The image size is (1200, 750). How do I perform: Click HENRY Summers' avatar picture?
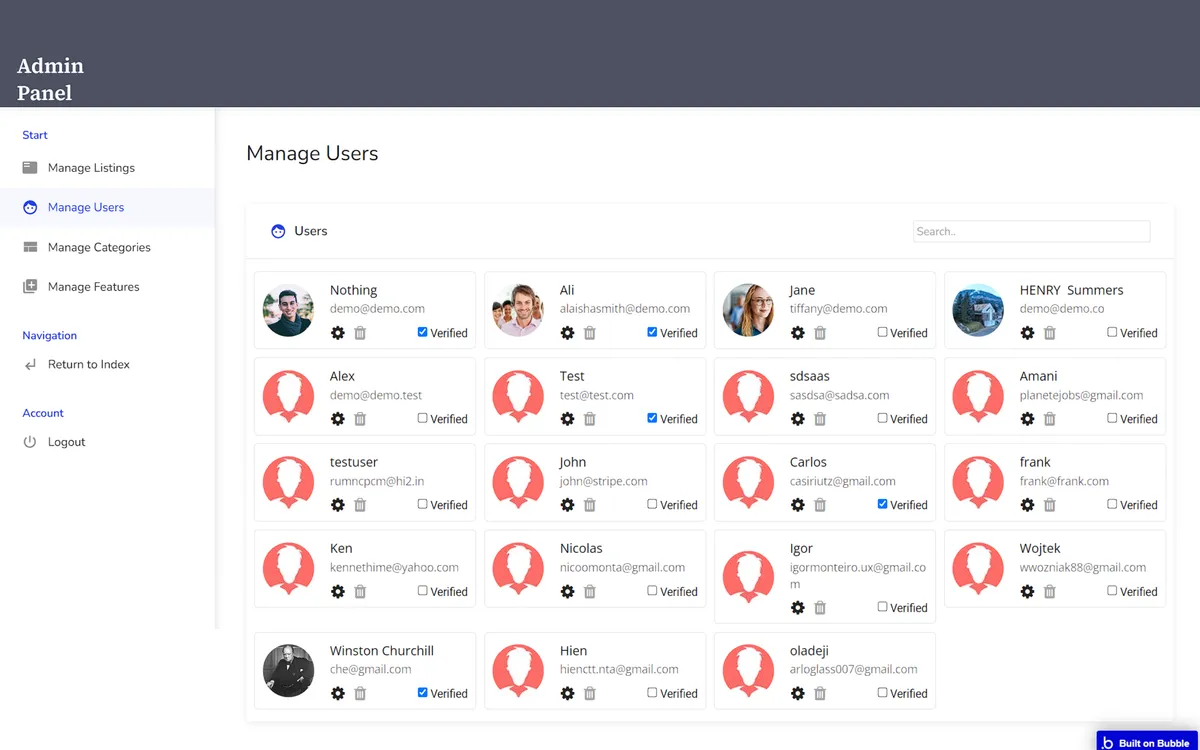click(x=978, y=310)
